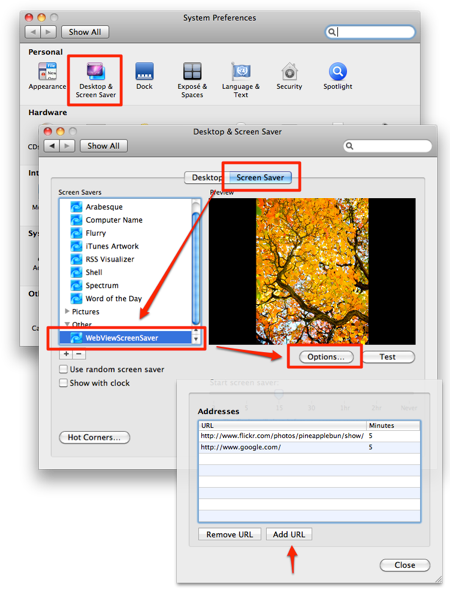Click Minutes value for google.com row
Viewport: 450px width, 614px height.
click(x=370, y=447)
